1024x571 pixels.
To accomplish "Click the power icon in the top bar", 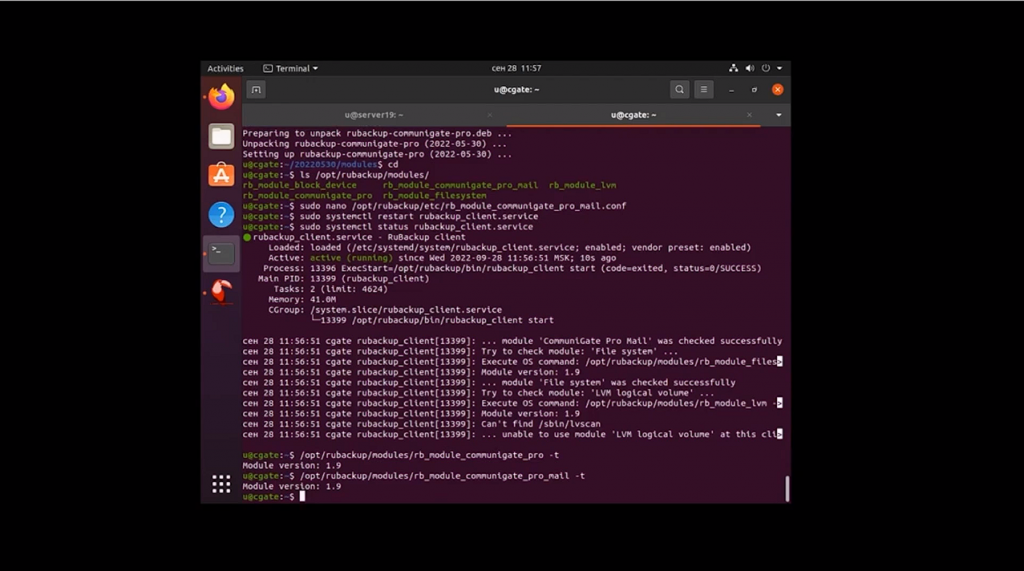I will click(x=765, y=68).
